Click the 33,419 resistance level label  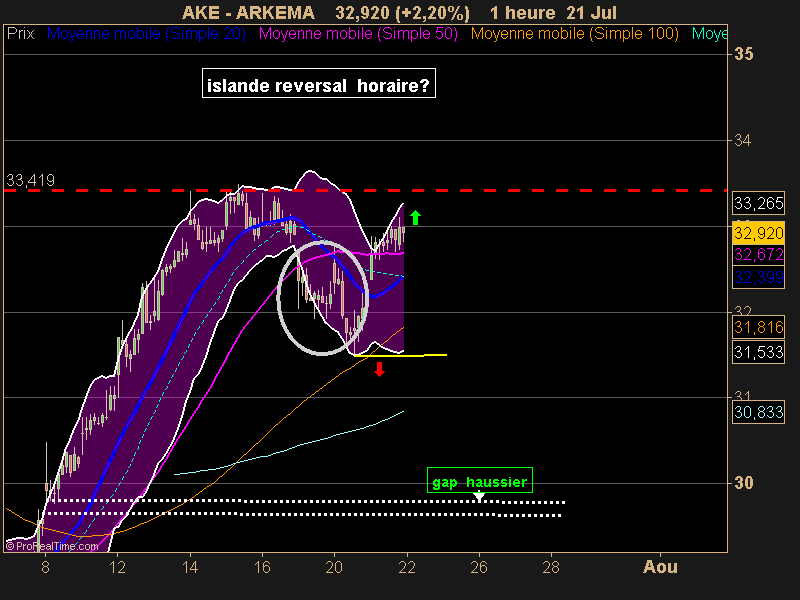click(30, 180)
